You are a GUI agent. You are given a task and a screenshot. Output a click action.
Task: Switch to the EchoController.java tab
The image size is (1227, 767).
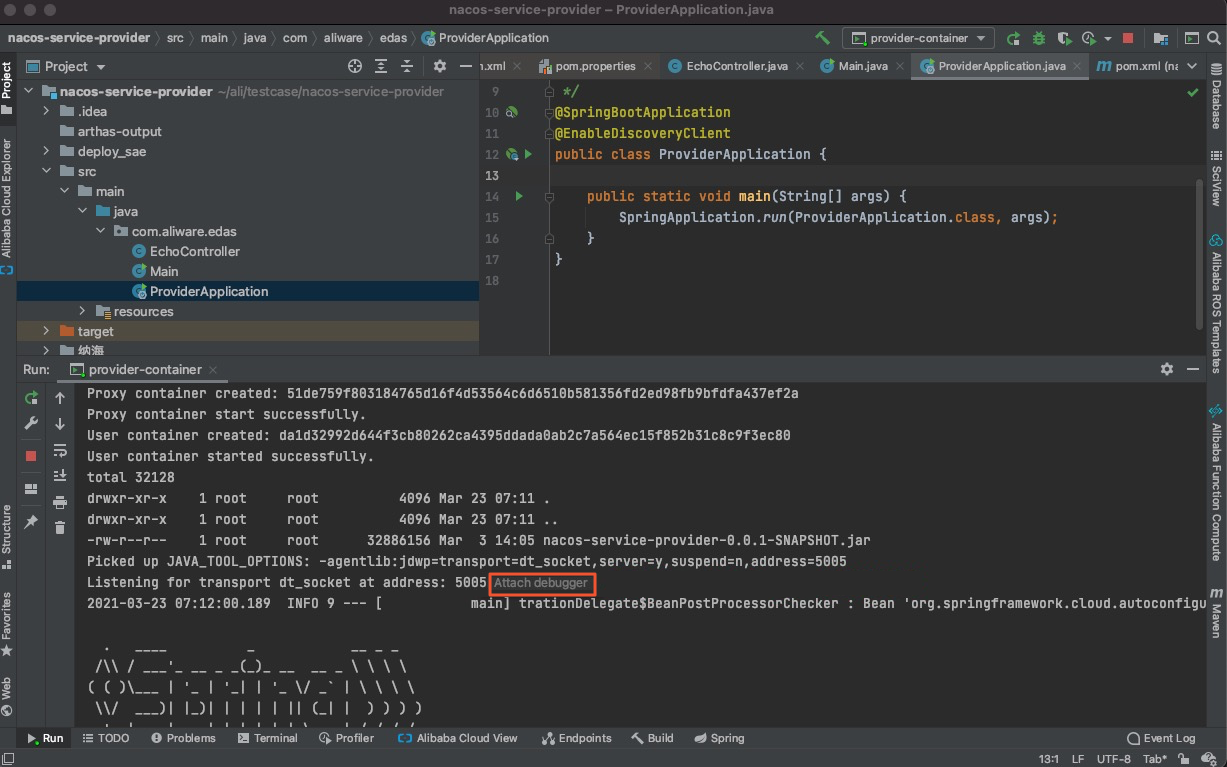click(x=736, y=66)
